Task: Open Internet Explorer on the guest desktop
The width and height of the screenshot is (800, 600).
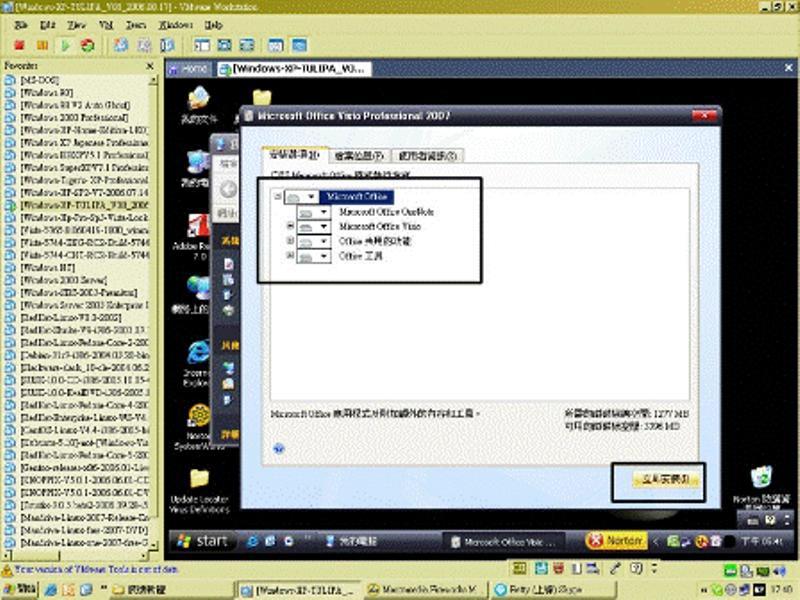Action: coord(196,363)
